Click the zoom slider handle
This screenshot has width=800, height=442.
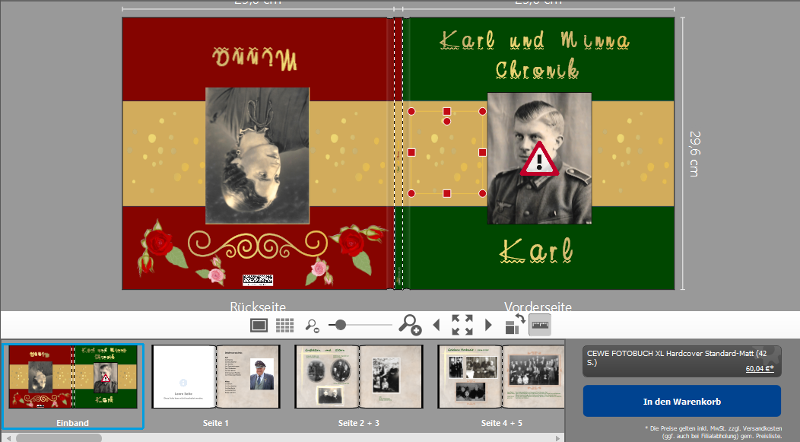341,325
